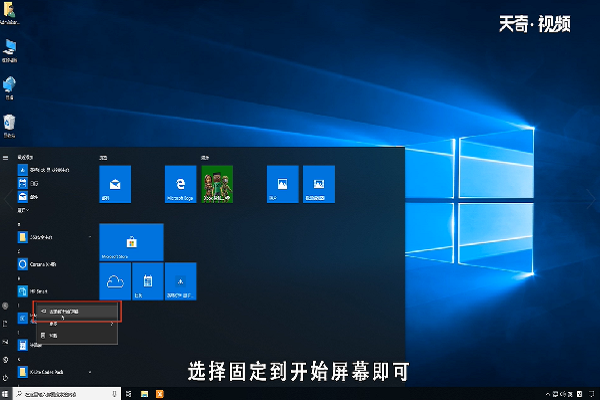Select the This PC desktop icon
This screenshot has height=400, width=600.
[x=9, y=51]
